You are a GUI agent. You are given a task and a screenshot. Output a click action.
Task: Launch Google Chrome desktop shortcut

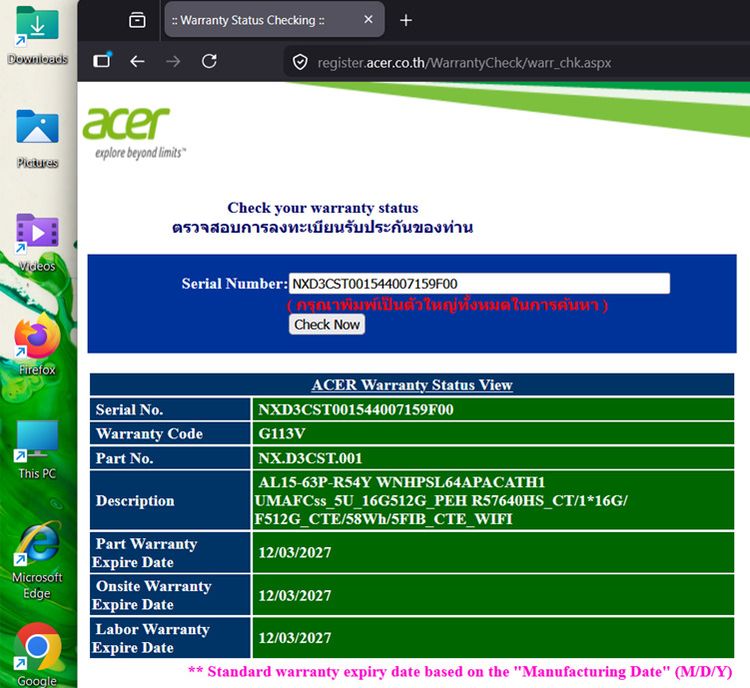point(37,654)
